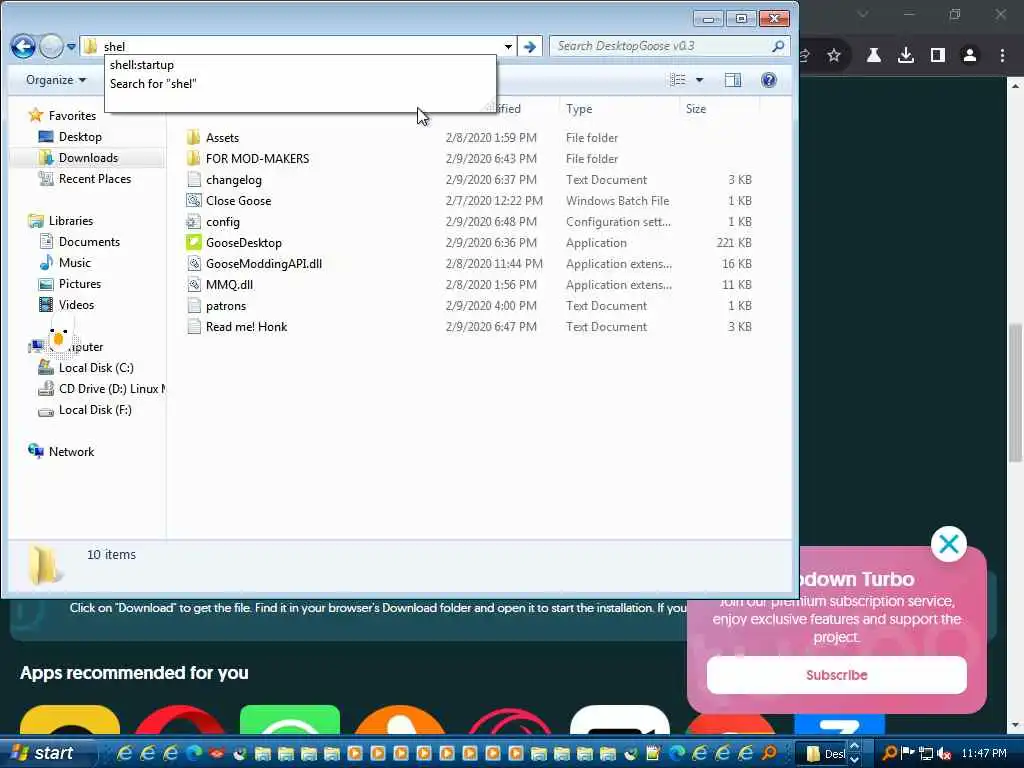Open Chrome three-dot menu
This screenshot has height=768, width=1024.
click(1002, 56)
